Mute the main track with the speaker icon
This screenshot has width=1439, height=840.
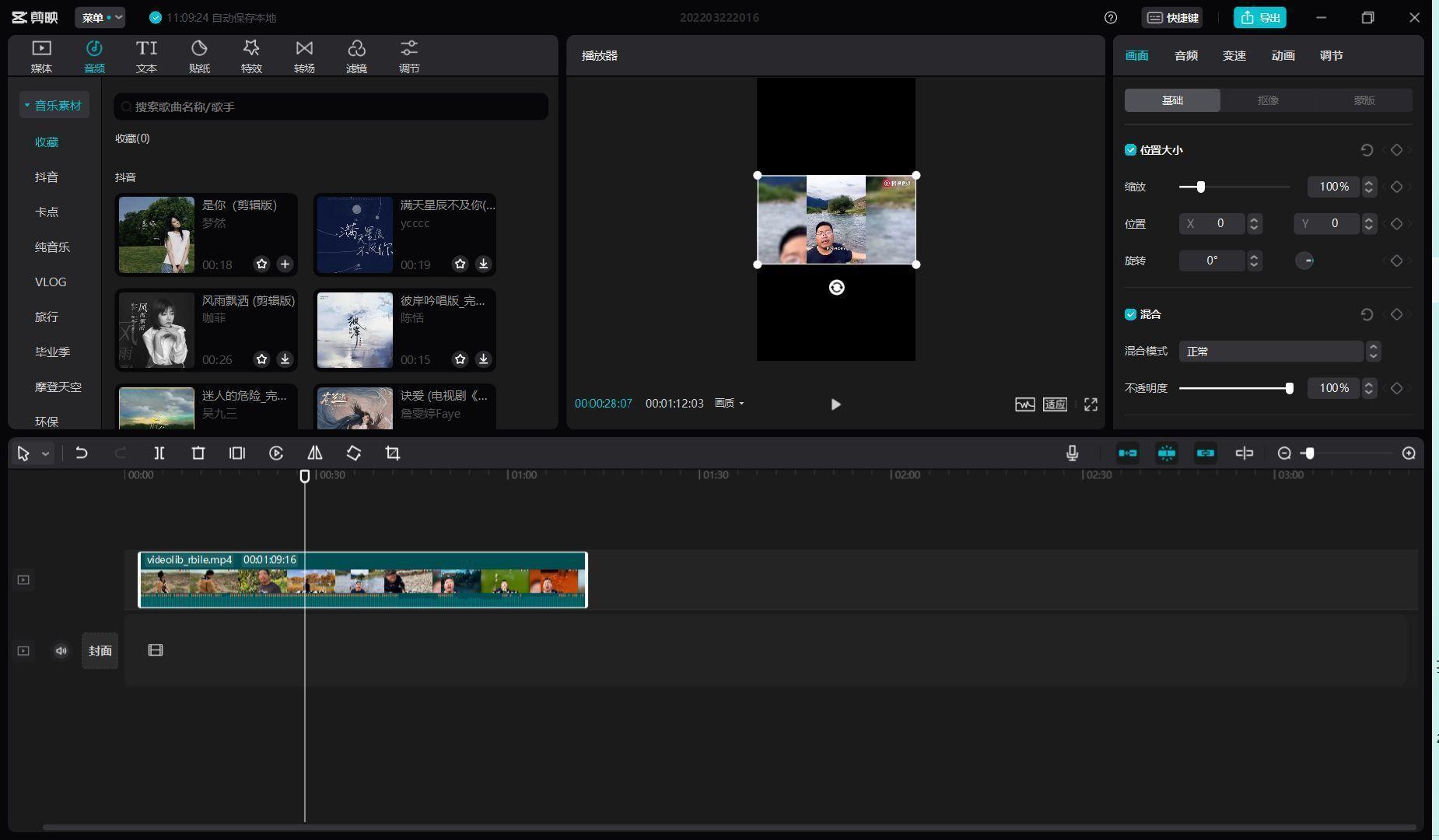point(61,651)
